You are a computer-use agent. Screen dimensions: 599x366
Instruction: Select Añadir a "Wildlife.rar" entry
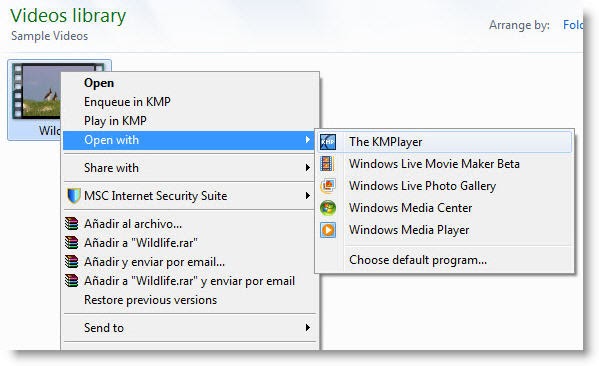(141, 243)
